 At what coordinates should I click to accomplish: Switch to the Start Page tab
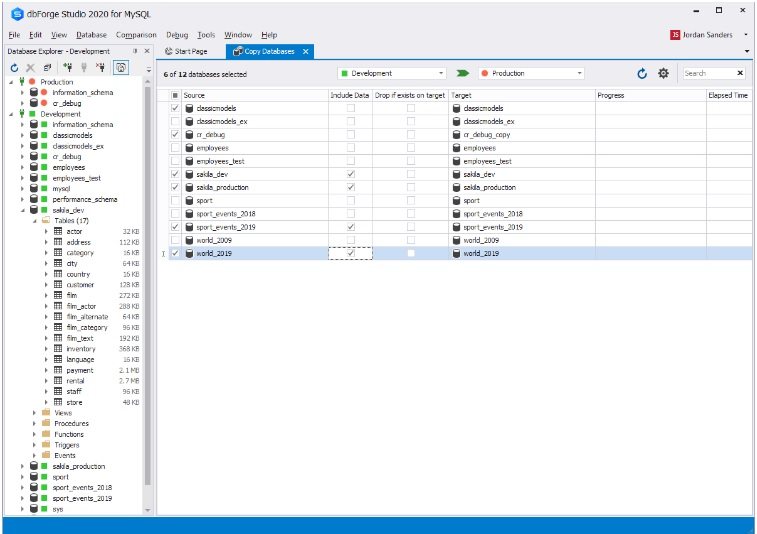point(186,51)
